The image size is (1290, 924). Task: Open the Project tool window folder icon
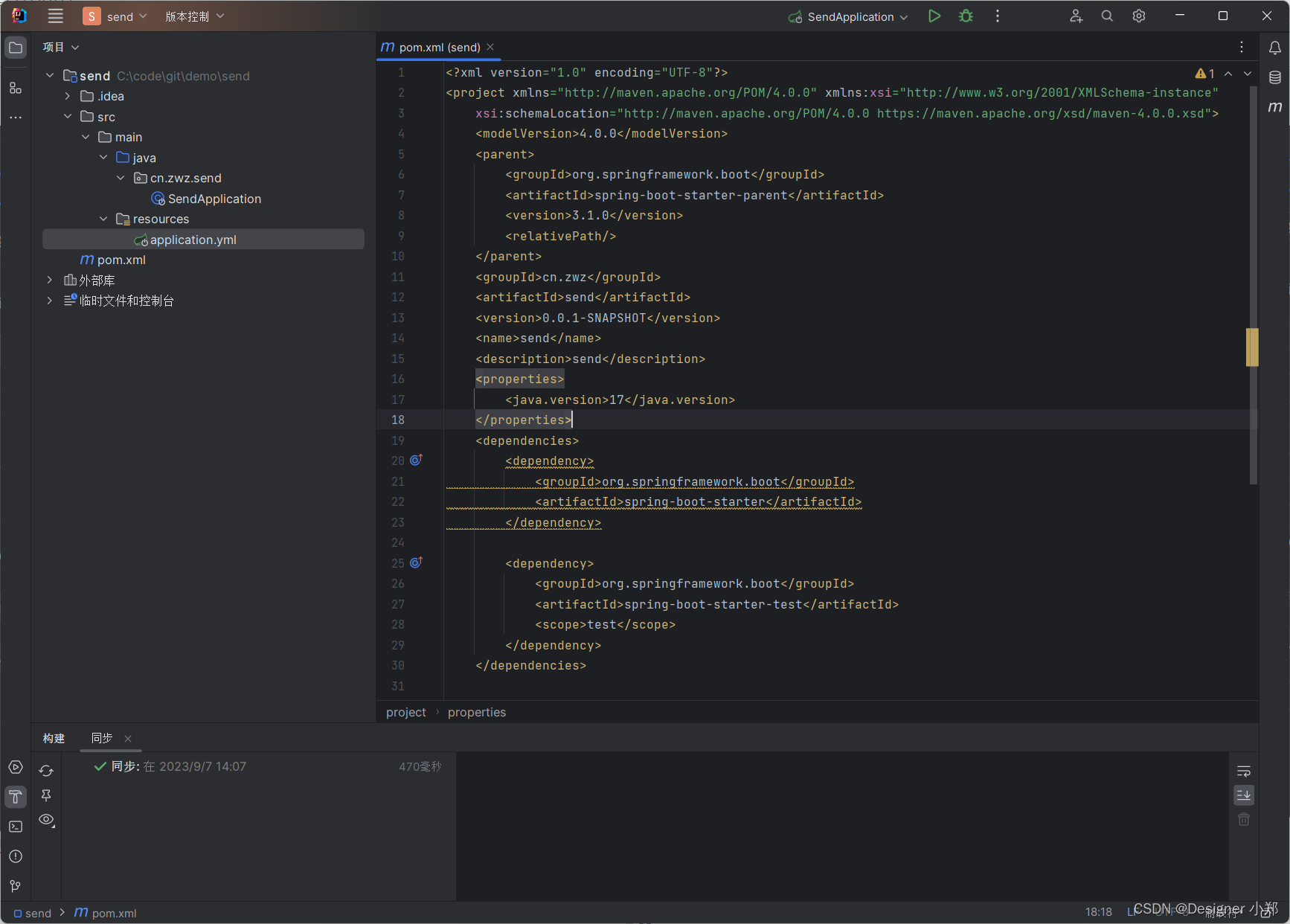[16, 48]
